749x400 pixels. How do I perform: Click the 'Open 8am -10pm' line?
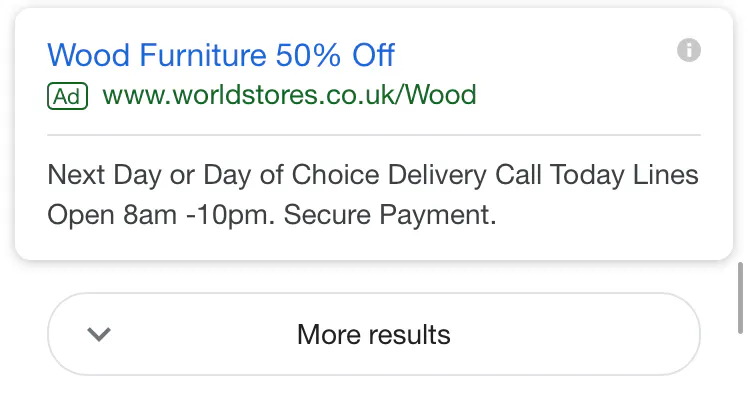pos(157,215)
